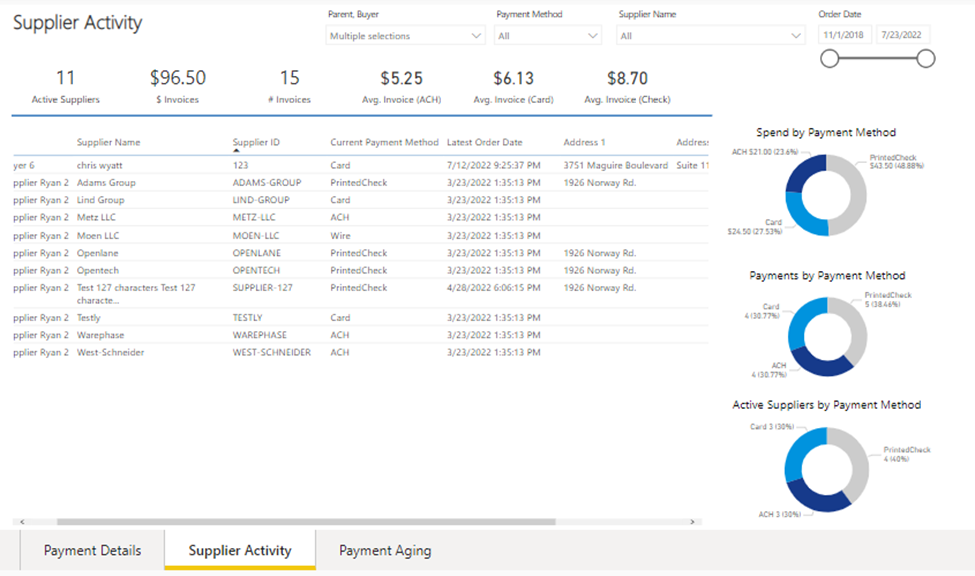Viewport: 975px width, 576px height.
Task: Sort by Current Payment Method column header
Action: point(384,142)
